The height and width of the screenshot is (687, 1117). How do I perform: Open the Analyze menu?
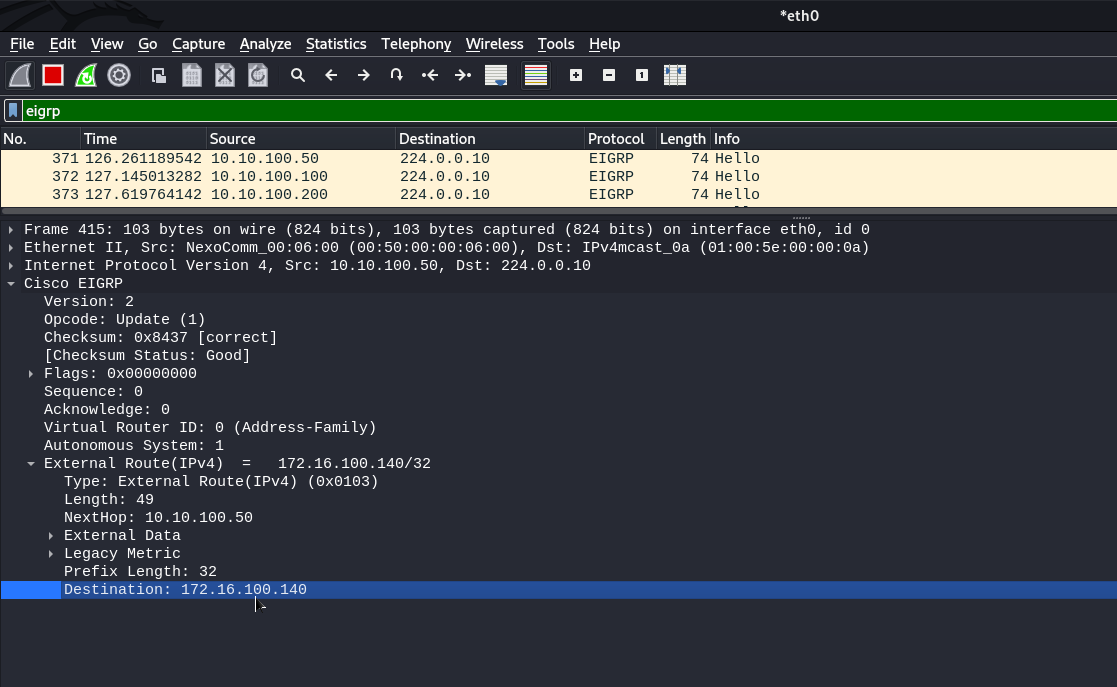[265, 44]
